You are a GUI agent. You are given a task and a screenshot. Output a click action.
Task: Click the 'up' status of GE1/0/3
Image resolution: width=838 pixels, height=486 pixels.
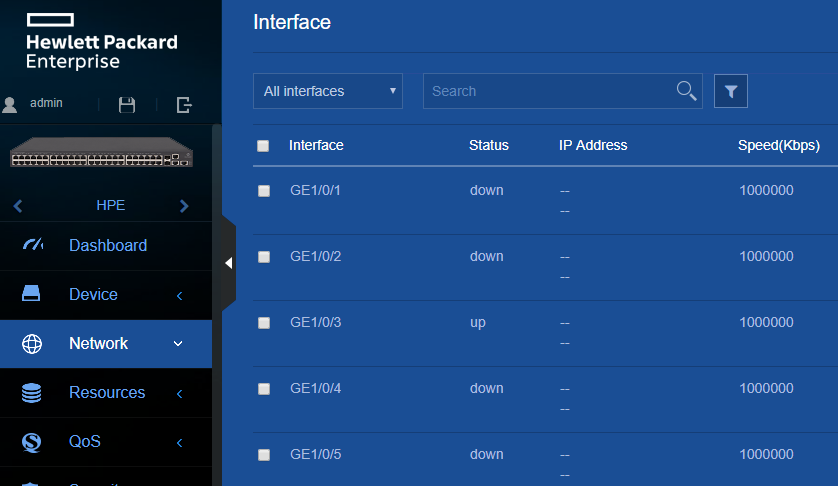coord(478,323)
